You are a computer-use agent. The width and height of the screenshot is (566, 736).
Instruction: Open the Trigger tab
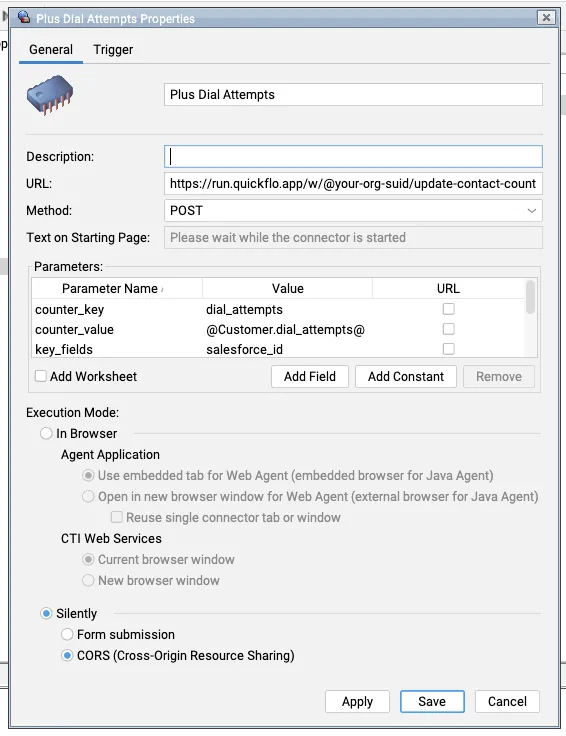[x=113, y=49]
